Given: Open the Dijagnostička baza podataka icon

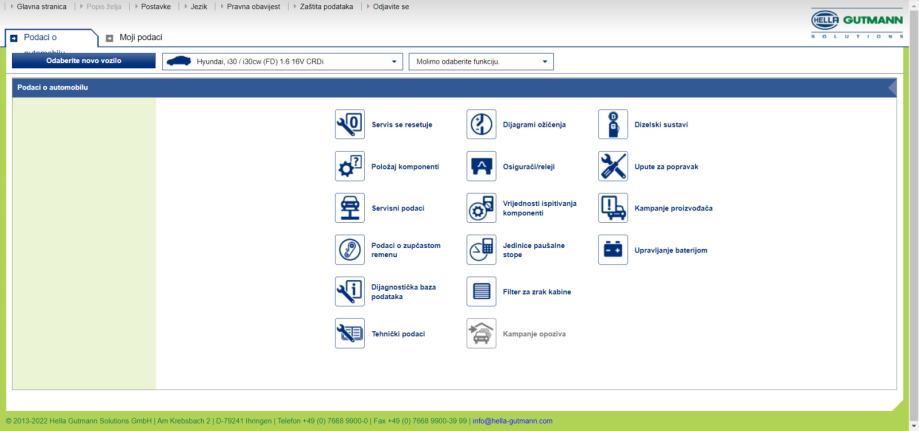Looking at the screenshot, I should 349,291.
